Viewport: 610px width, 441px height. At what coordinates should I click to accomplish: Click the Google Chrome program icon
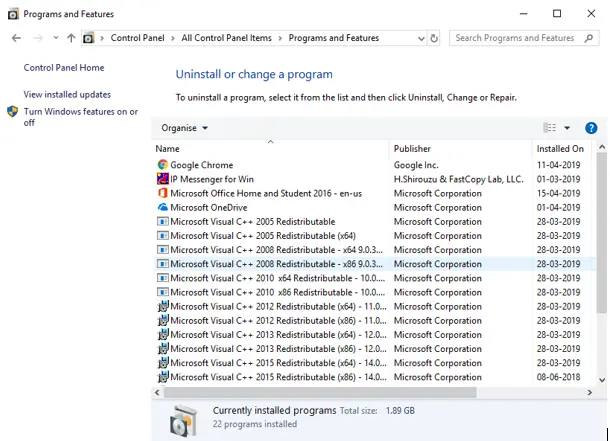[x=163, y=165]
